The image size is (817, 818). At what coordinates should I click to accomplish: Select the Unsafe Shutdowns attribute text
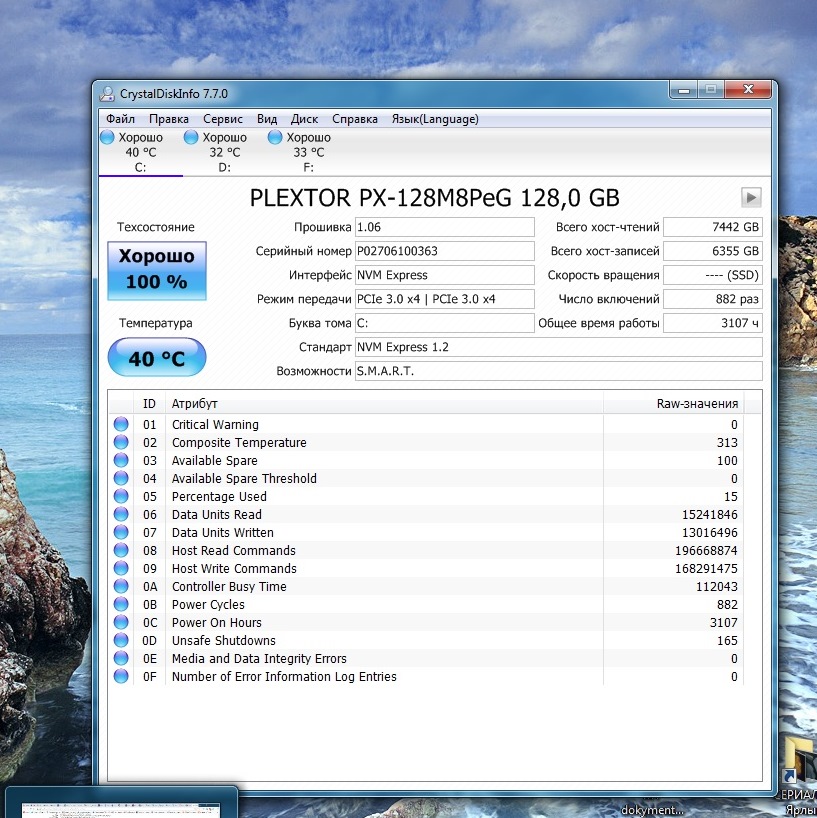pyautogui.click(x=223, y=641)
